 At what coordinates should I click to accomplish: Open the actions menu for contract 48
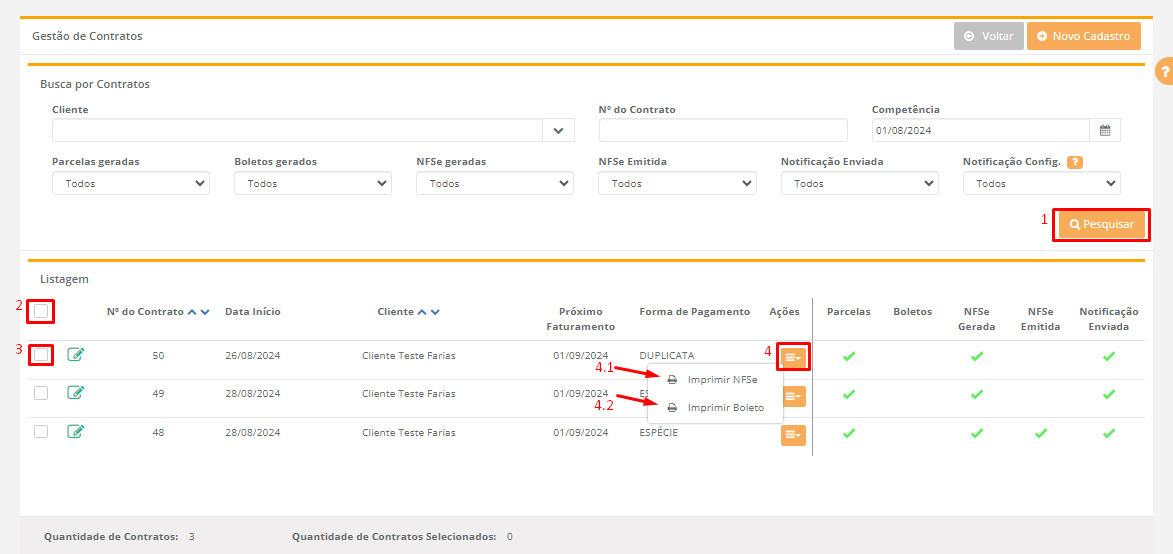(793, 435)
